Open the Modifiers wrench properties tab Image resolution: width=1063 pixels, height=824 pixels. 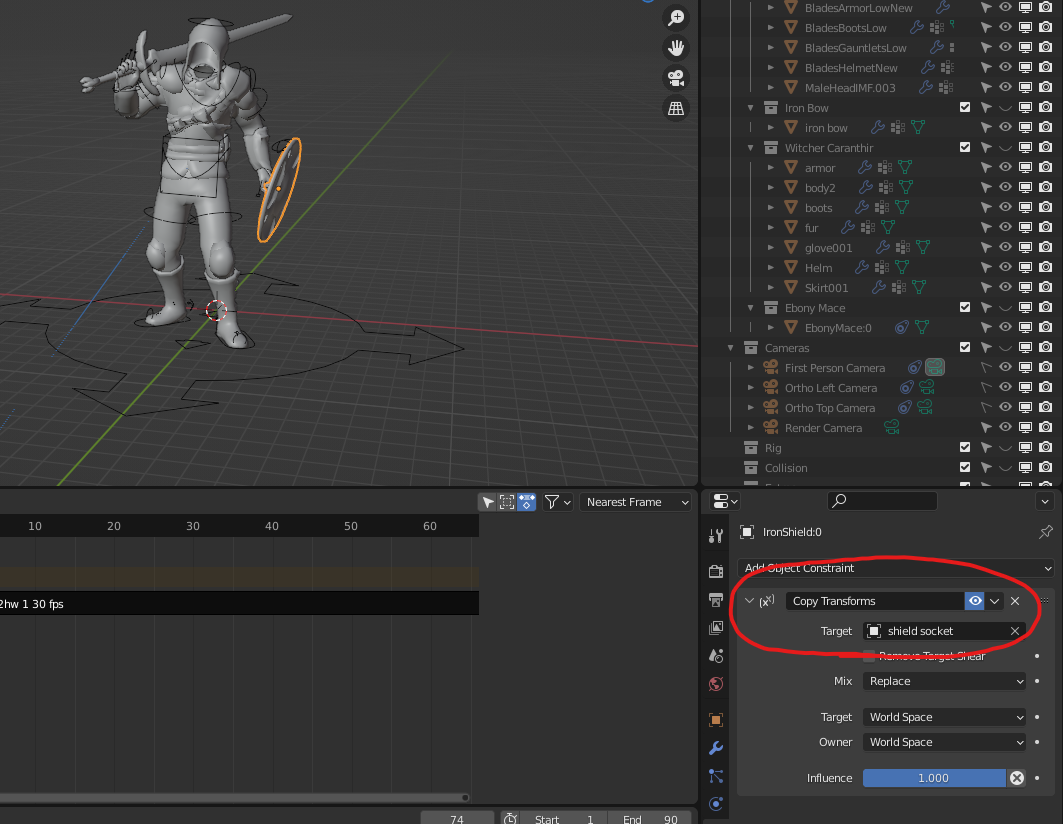716,748
